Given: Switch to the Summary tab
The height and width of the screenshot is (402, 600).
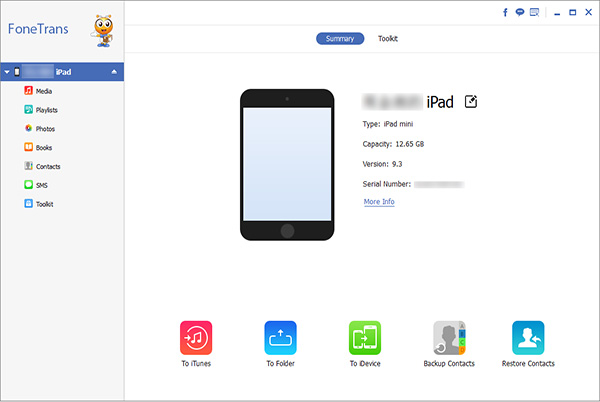Looking at the screenshot, I should pyautogui.click(x=340, y=39).
